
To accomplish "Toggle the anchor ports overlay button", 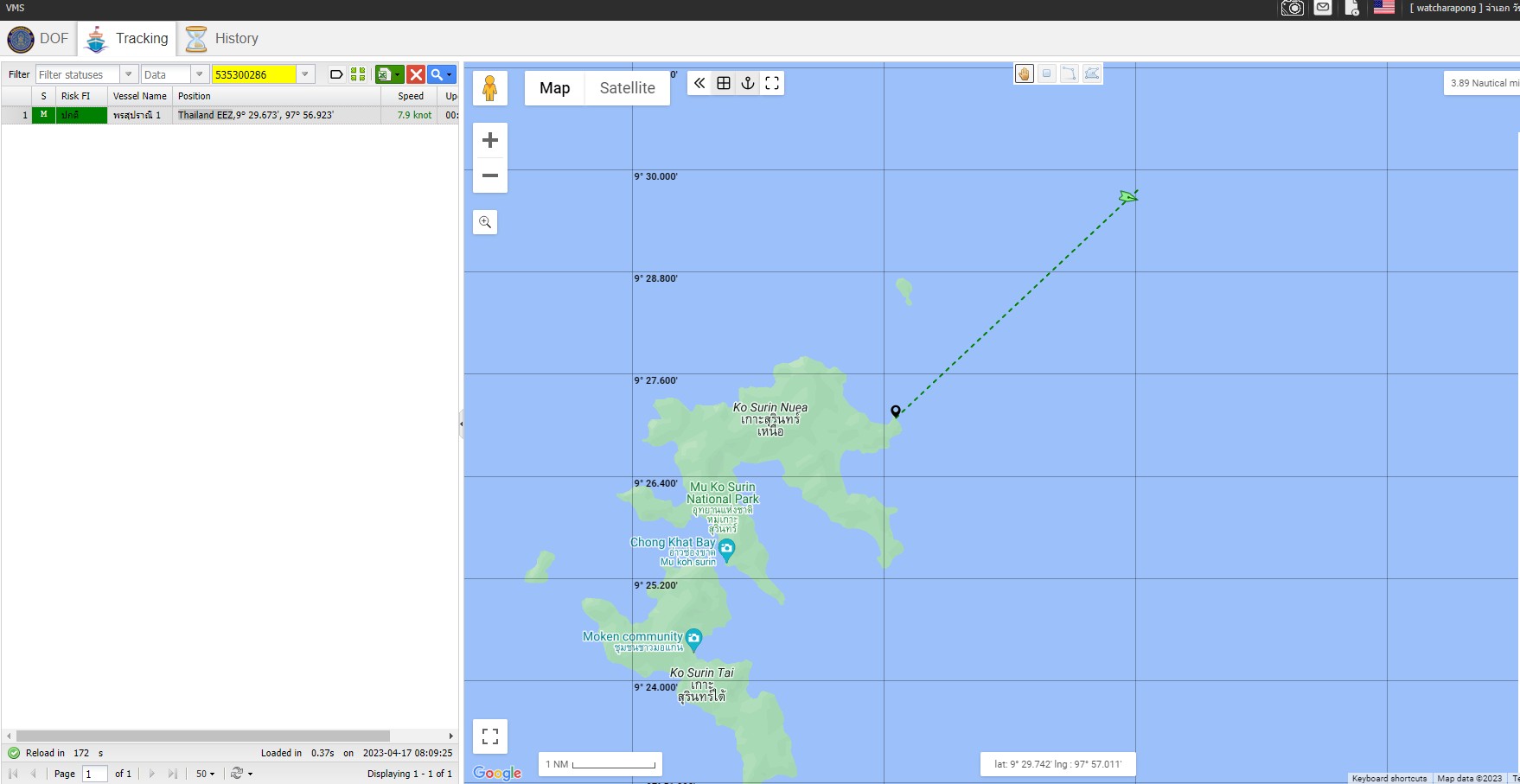I will click(x=748, y=83).
